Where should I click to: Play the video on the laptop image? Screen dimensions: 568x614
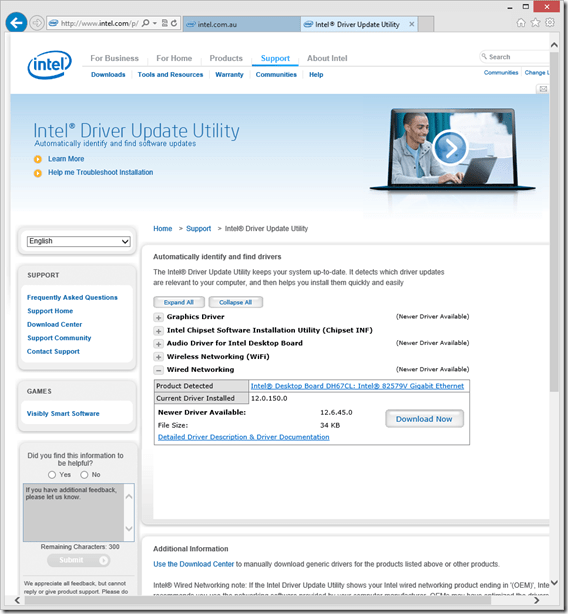pyautogui.click(x=450, y=148)
